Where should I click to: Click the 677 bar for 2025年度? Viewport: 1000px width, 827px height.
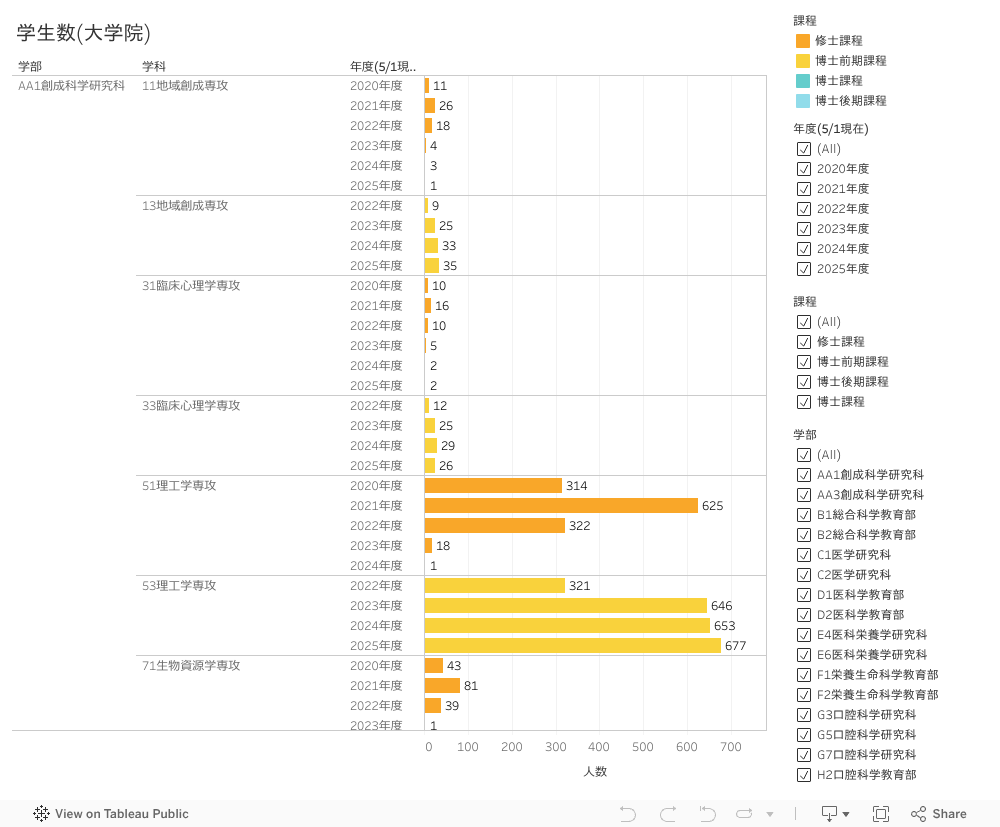tap(572, 646)
